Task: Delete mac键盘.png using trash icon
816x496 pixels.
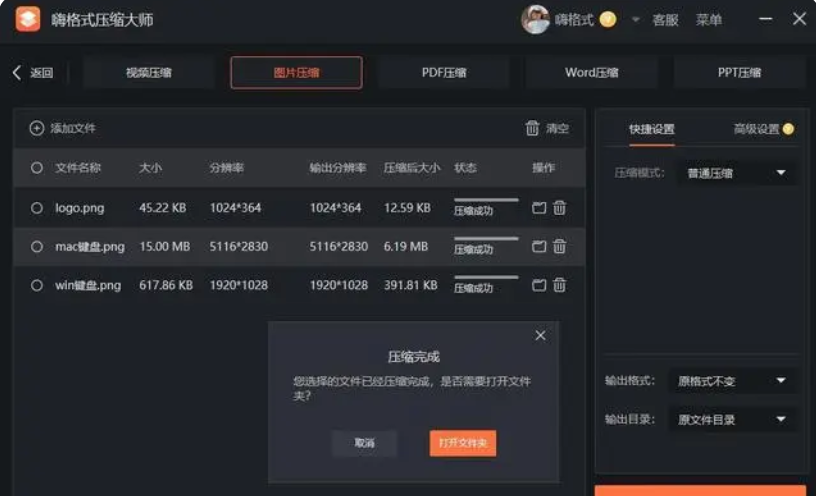Action: point(560,246)
